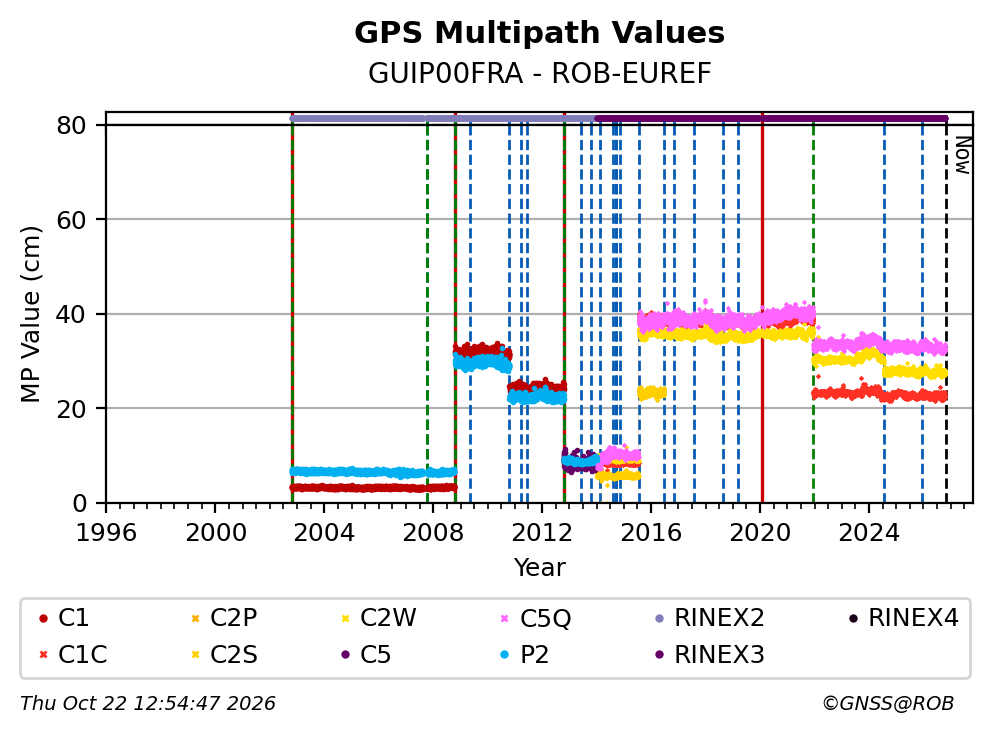Click the orange C2P legend marker
992x734 pixels.
coord(195,618)
